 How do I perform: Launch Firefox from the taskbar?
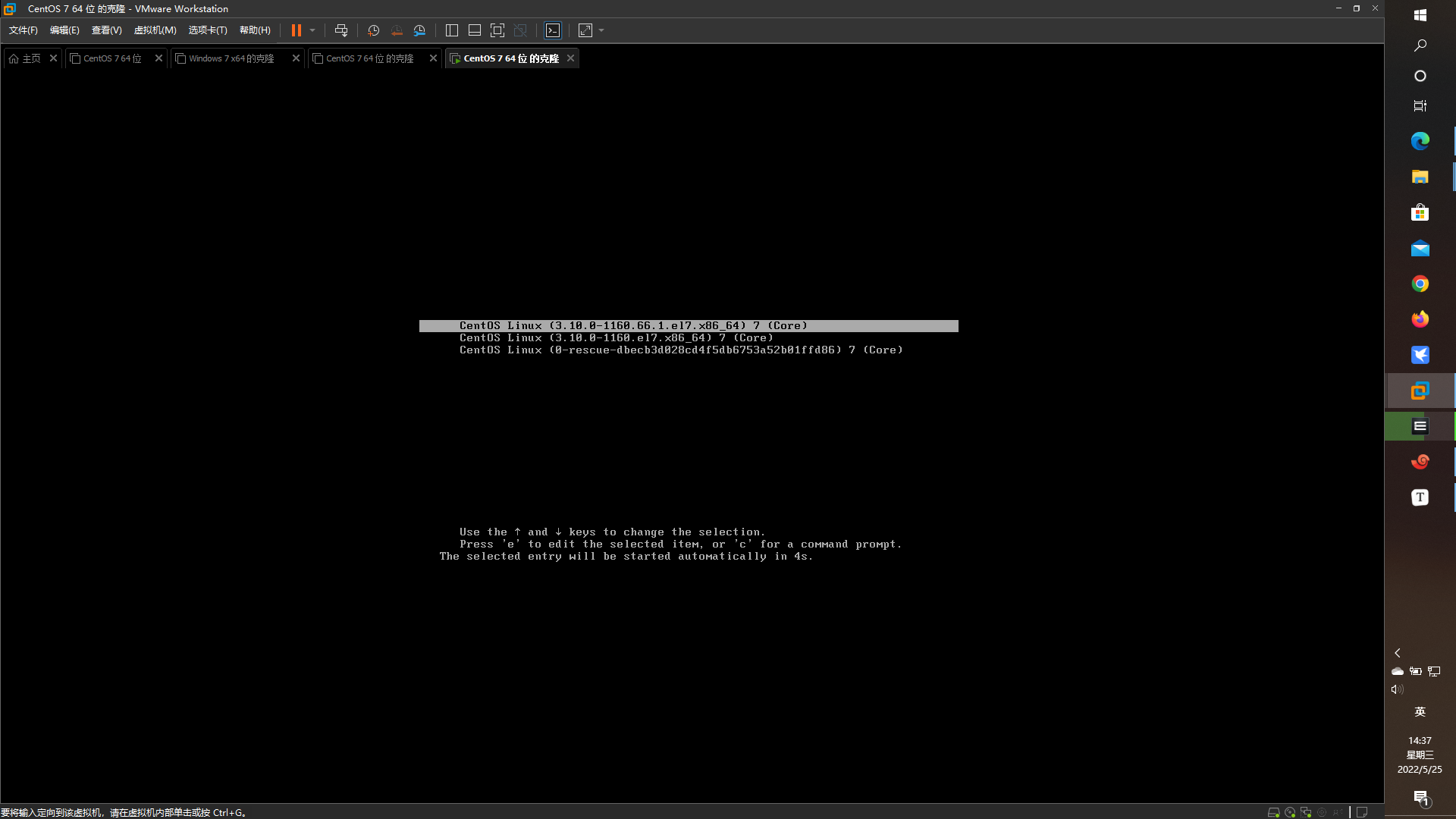pos(1420,319)
